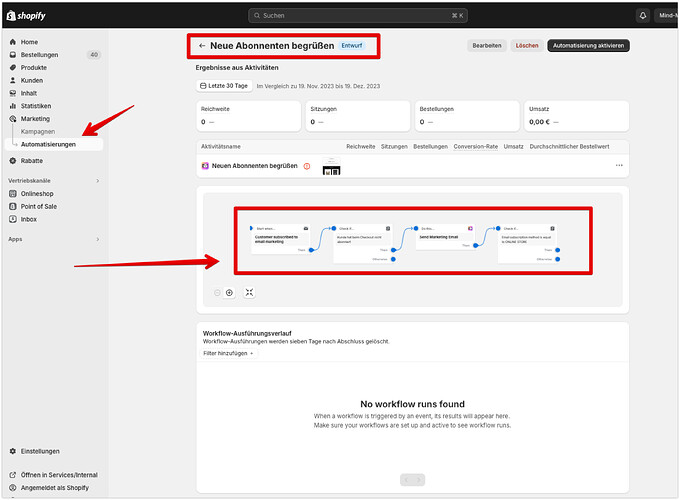
Task: Click the Kunden person icon
Action: coord(13,81)
